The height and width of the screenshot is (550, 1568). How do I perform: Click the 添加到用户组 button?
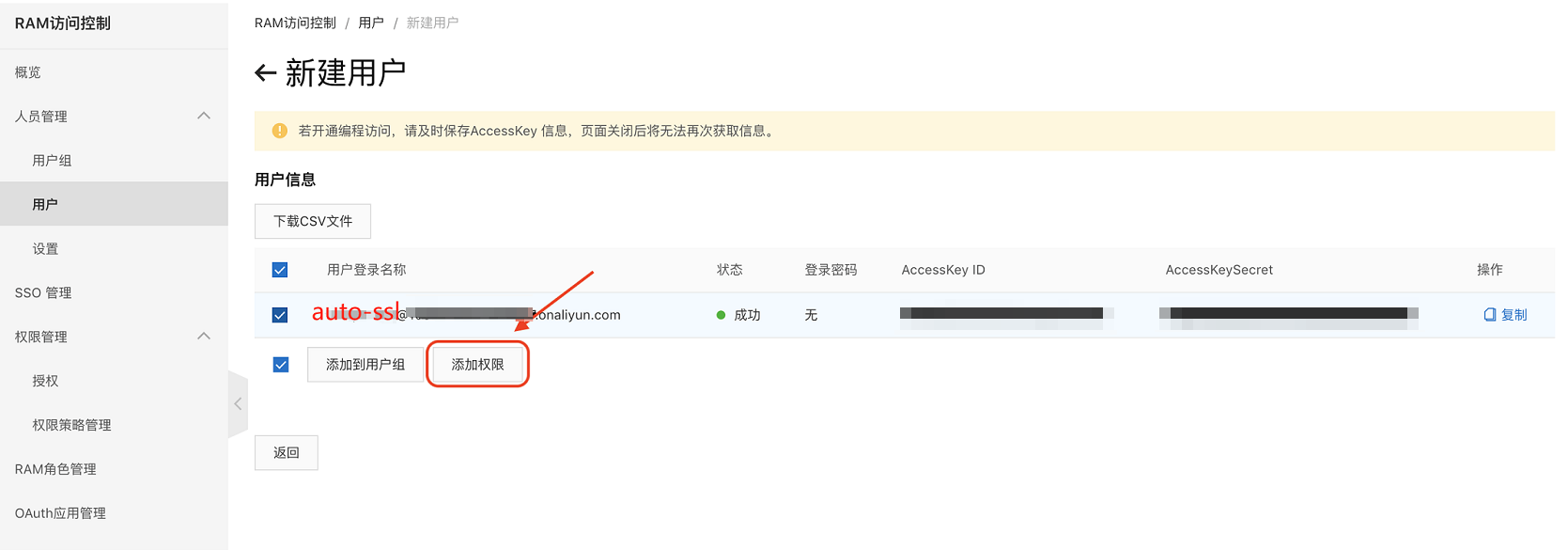[x=365, y=365]
